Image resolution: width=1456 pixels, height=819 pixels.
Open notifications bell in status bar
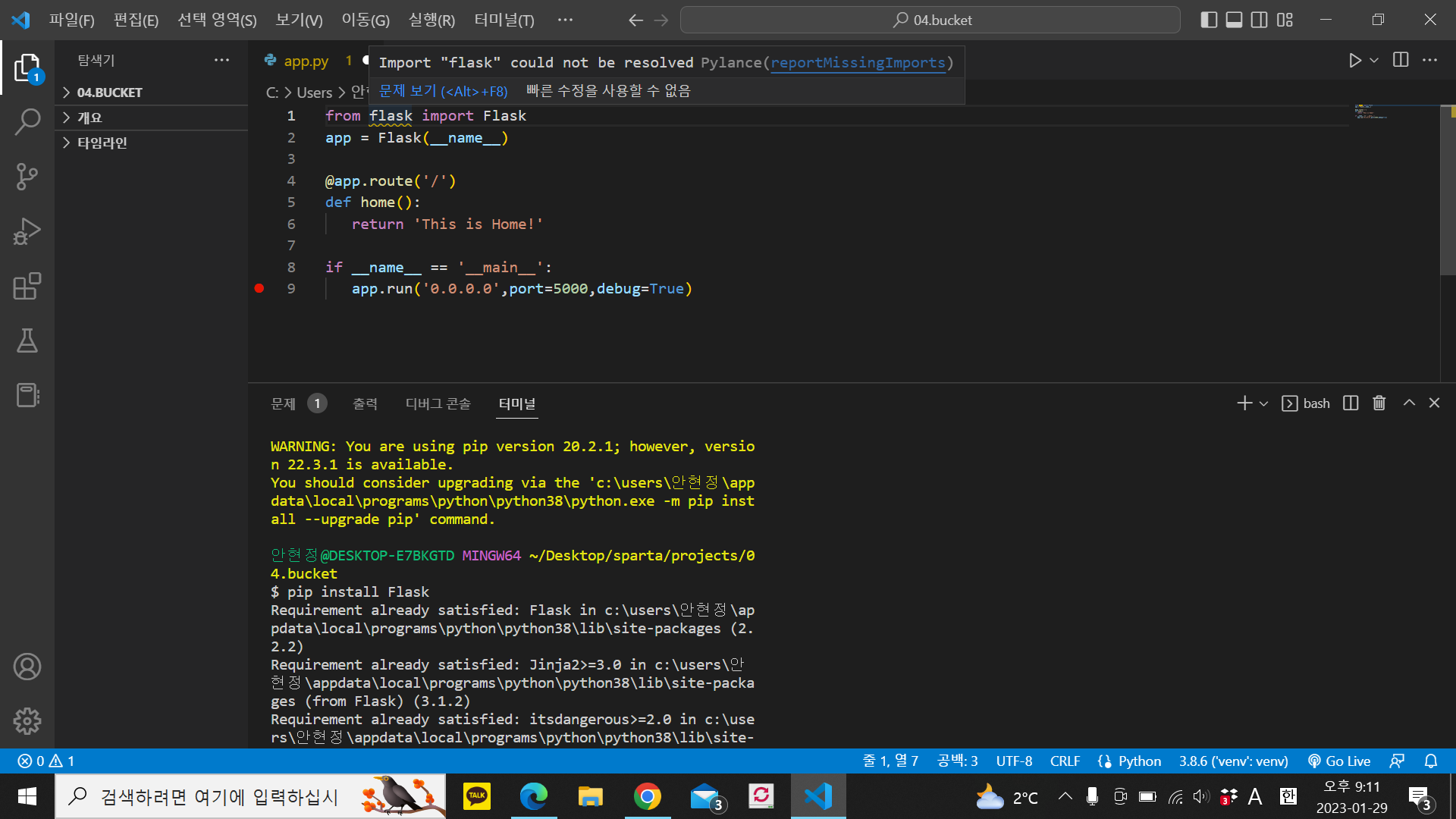click(x=1431, y=761)
